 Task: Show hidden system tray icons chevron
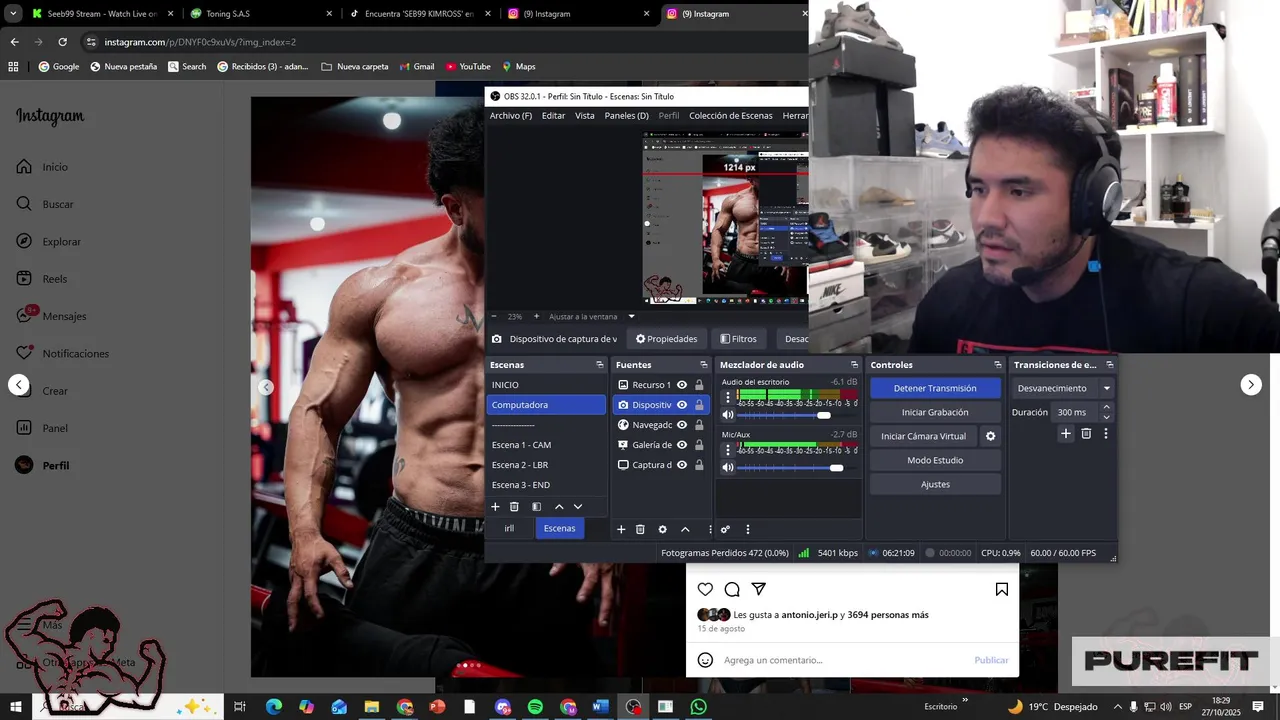pyautogui.click(x=1118, y=707)
